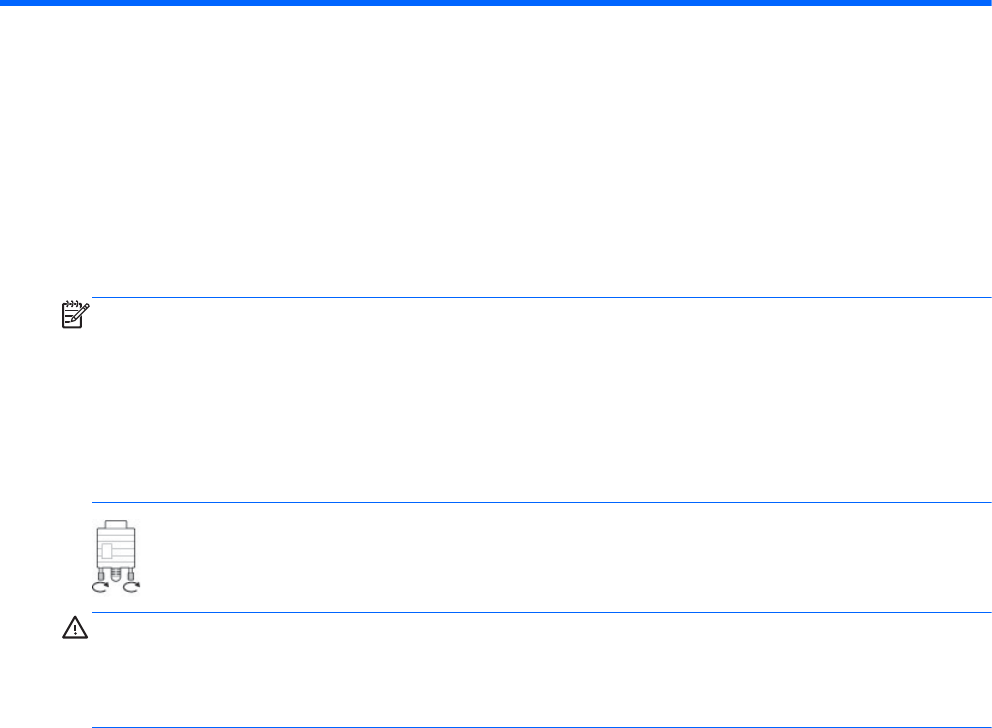This screenshot has height=728, width=992.
Task: Click the center pins between the thumbscrews
Action: coord(116,575)
